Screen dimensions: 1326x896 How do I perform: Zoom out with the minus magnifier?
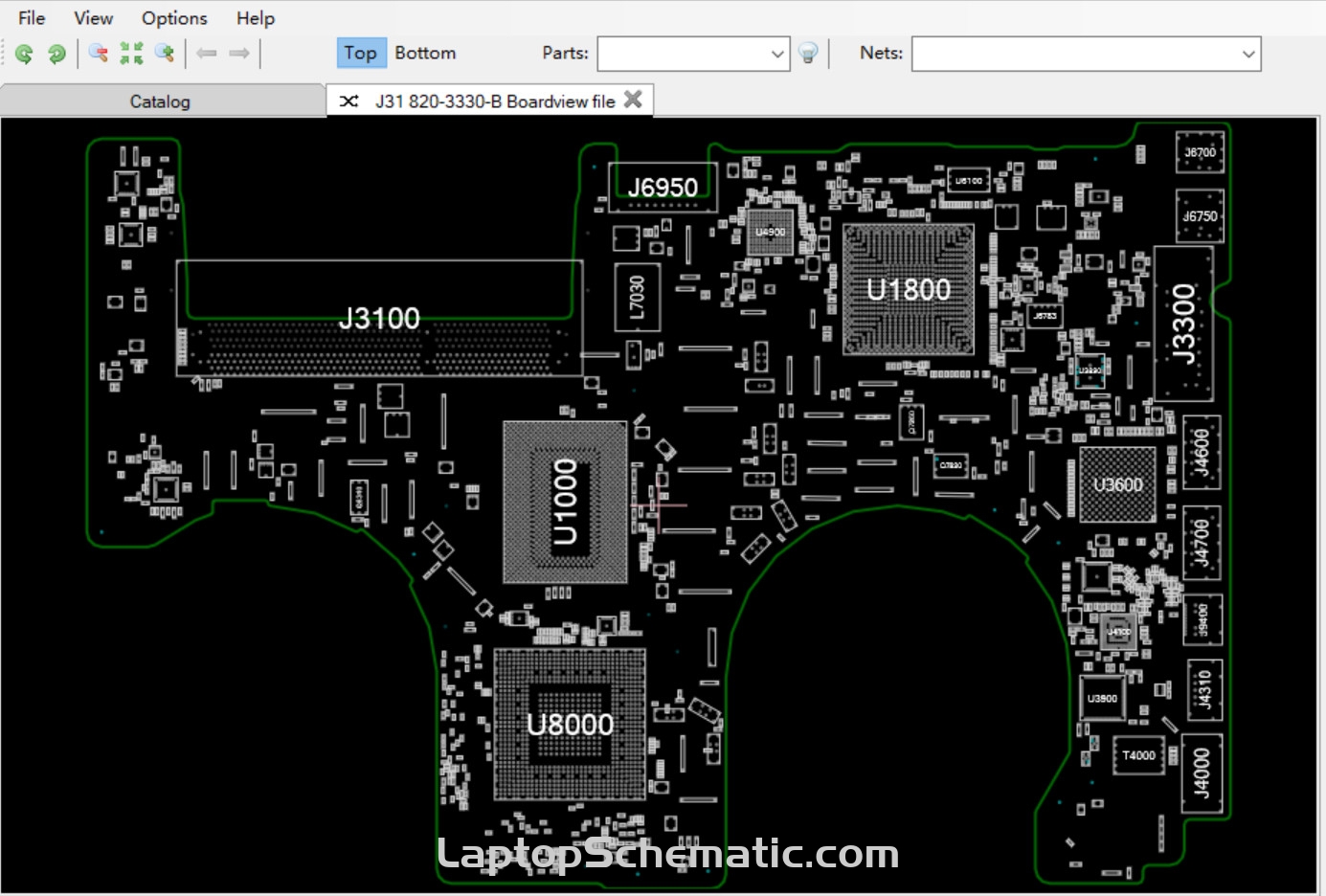click(x=98, y=54)
